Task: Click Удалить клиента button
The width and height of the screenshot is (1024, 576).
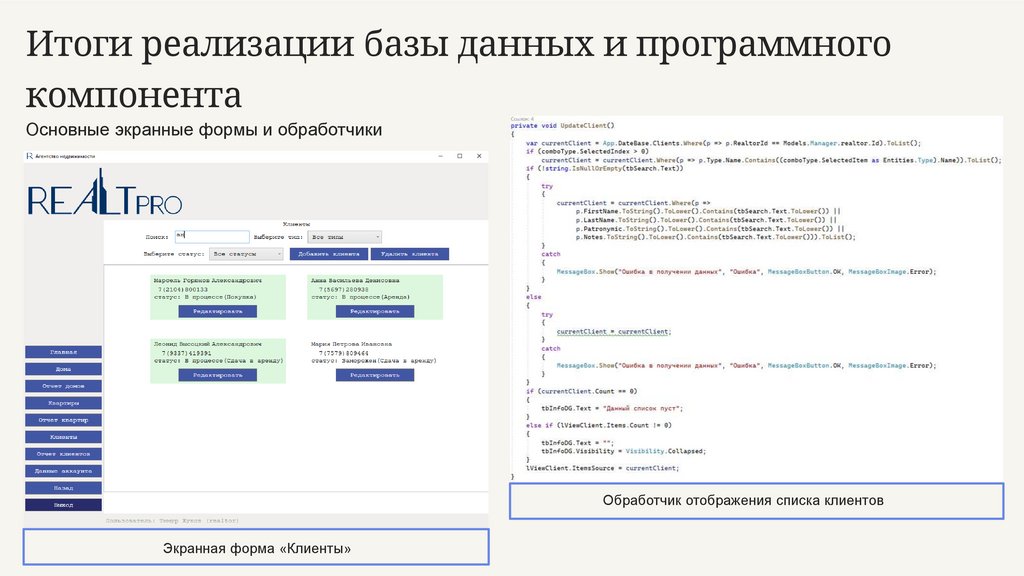Action: [x=409, y=254]
